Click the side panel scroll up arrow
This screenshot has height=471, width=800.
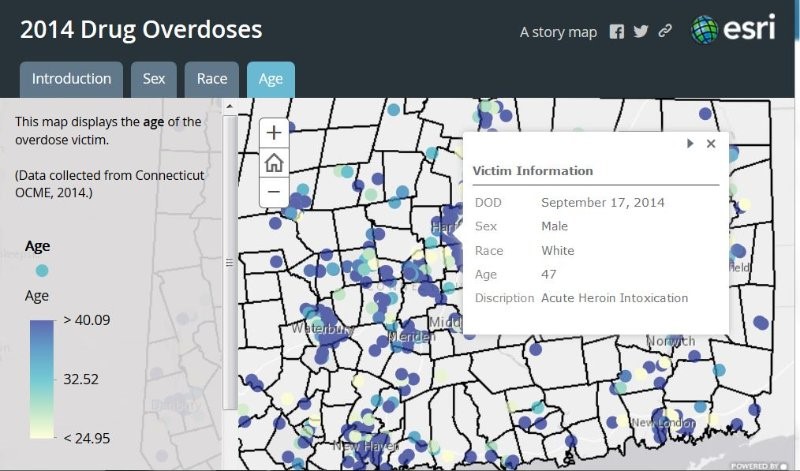(230, 106)
